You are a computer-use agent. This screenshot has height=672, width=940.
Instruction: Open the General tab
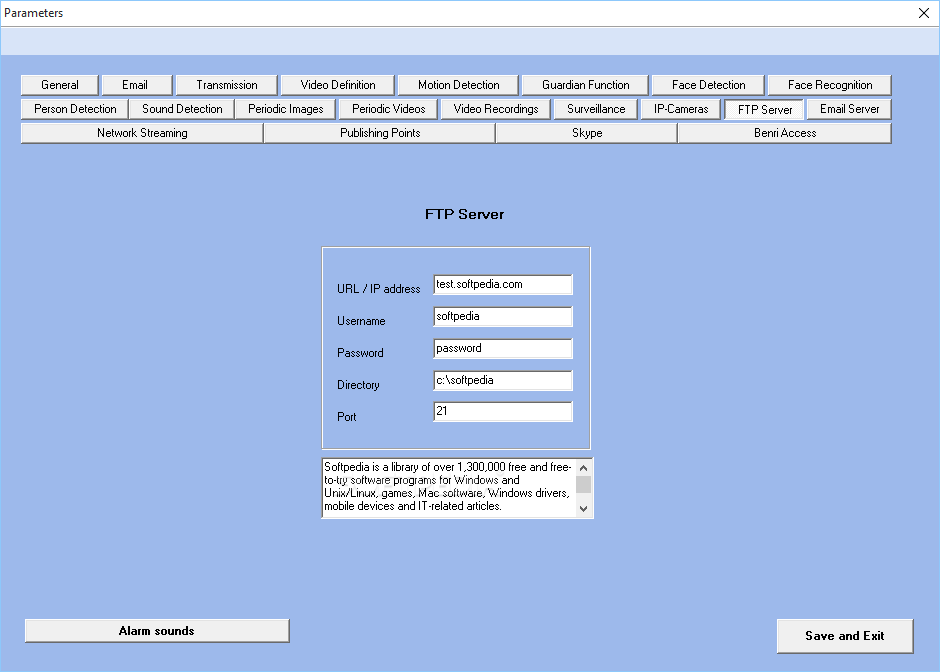pos(59,85)
